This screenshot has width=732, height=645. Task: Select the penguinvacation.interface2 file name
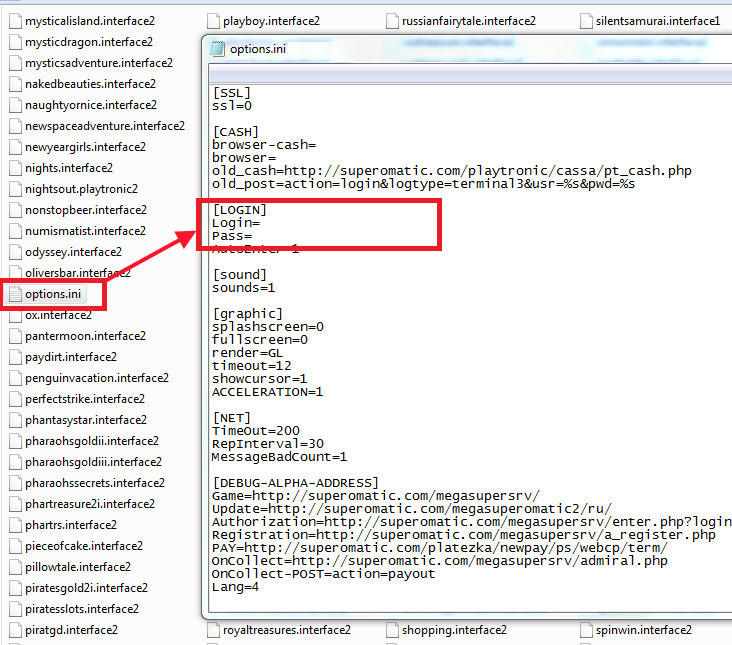click(96, 378)
